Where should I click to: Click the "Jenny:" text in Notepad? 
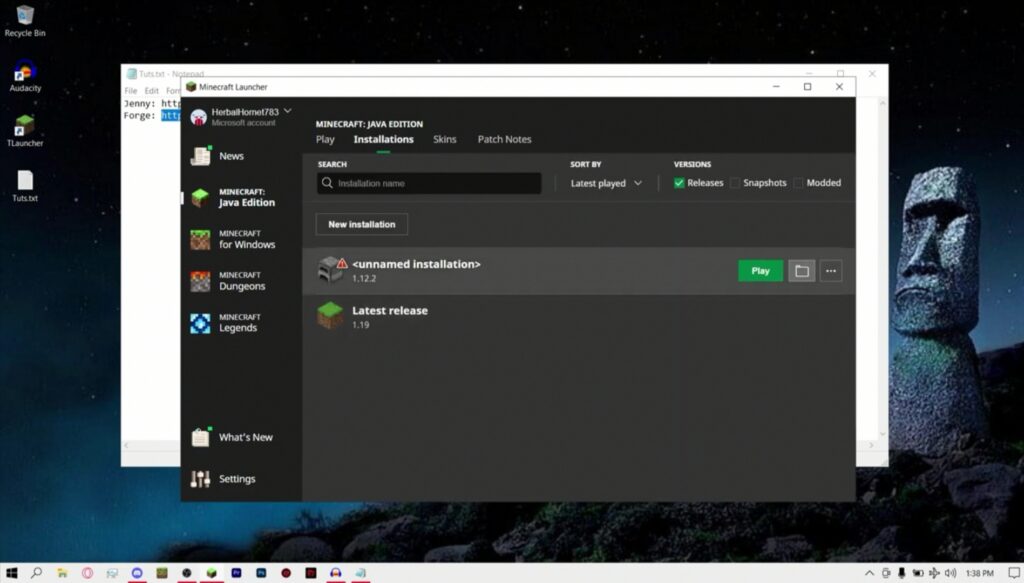(140, 103)
